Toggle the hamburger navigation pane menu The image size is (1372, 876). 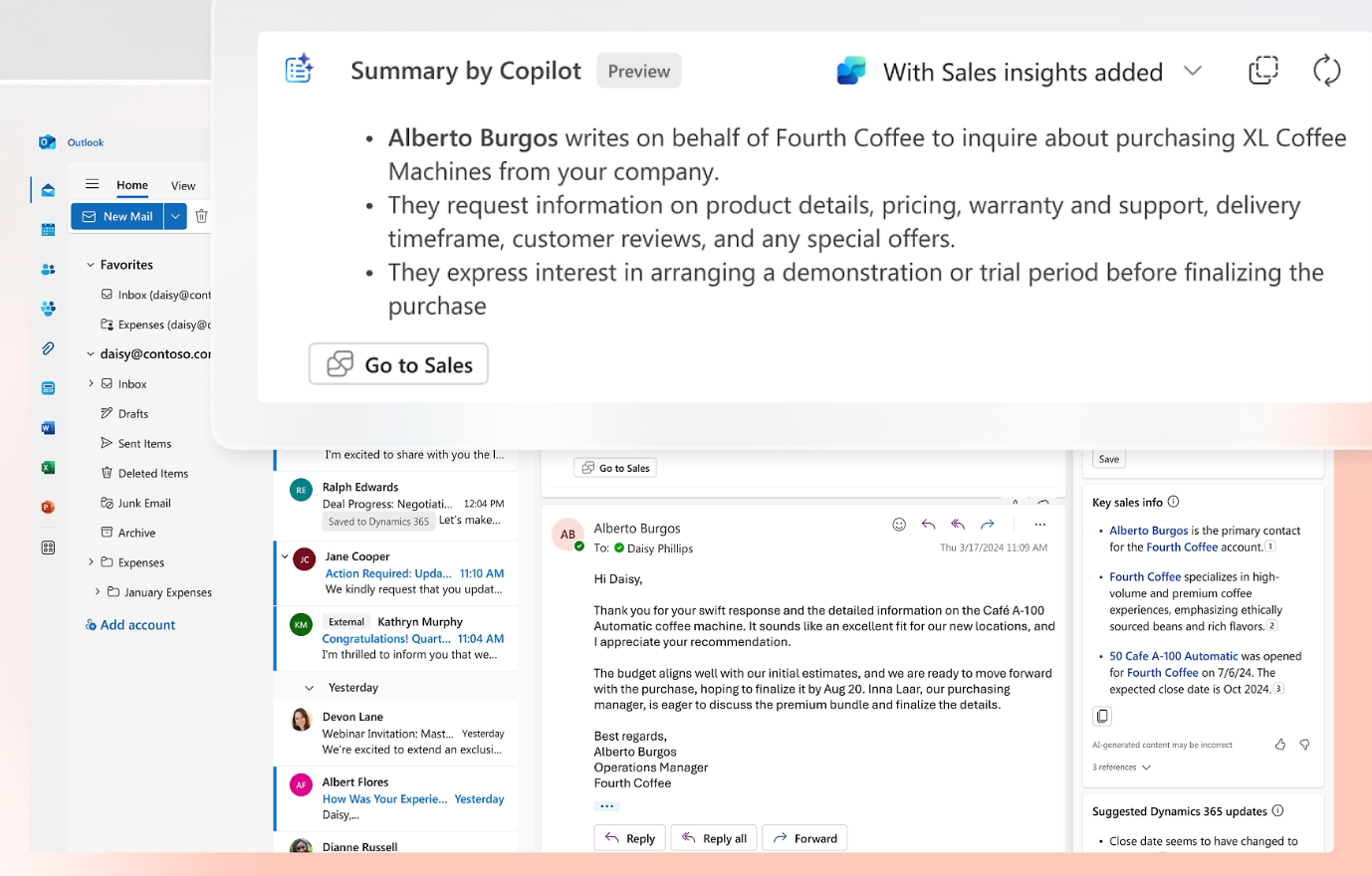(x=92, y=184)
